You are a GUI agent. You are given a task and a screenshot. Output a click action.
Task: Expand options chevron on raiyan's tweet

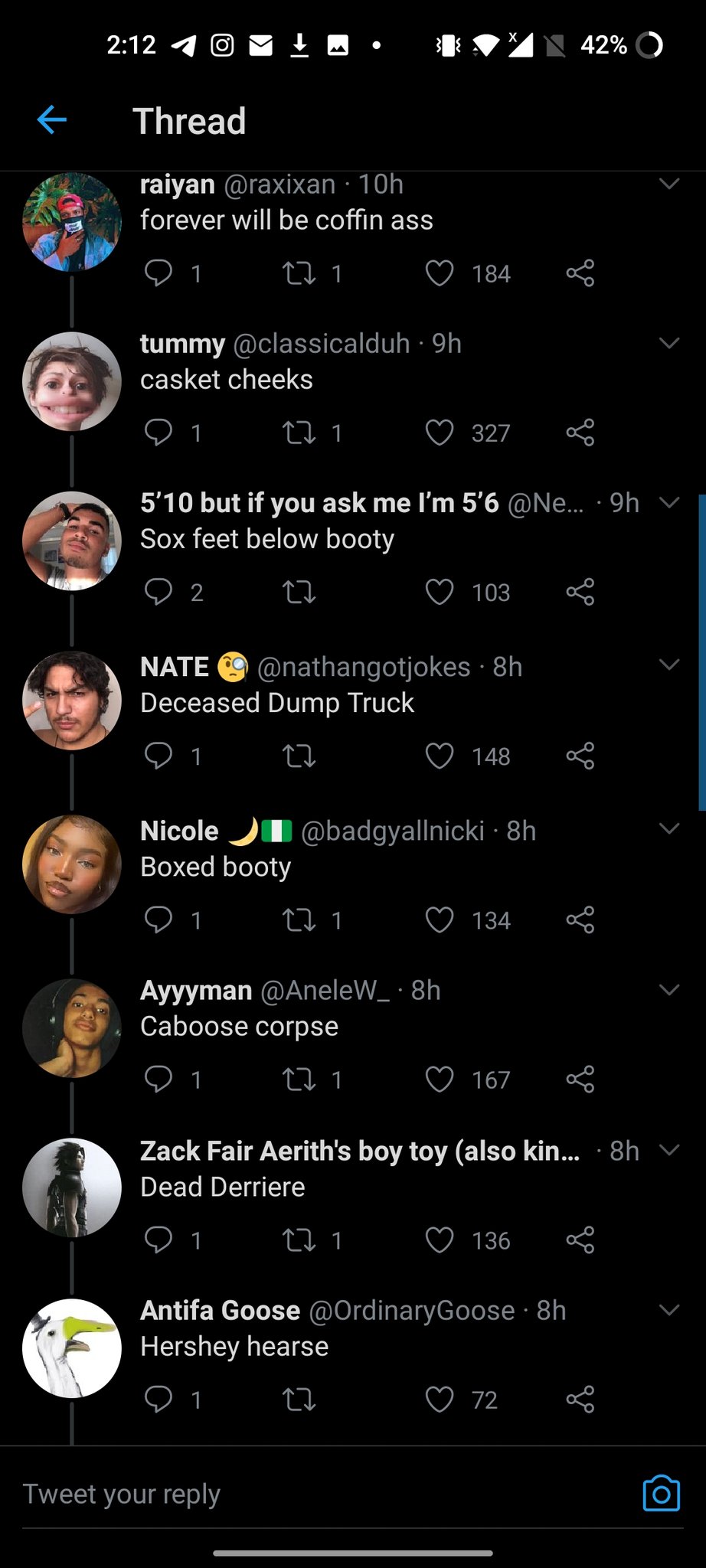point(669,184)
